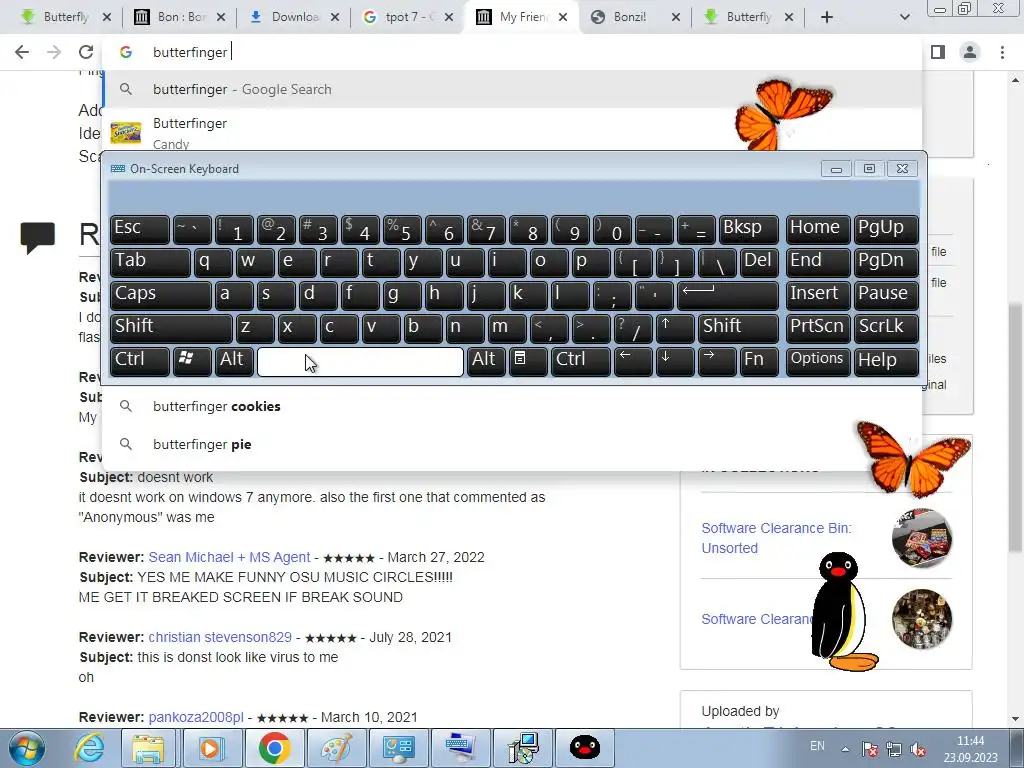This screenshot has width=1024, height=768.
Task: Toggle the Chrome side panel icon
Action: tap(938, 52)
